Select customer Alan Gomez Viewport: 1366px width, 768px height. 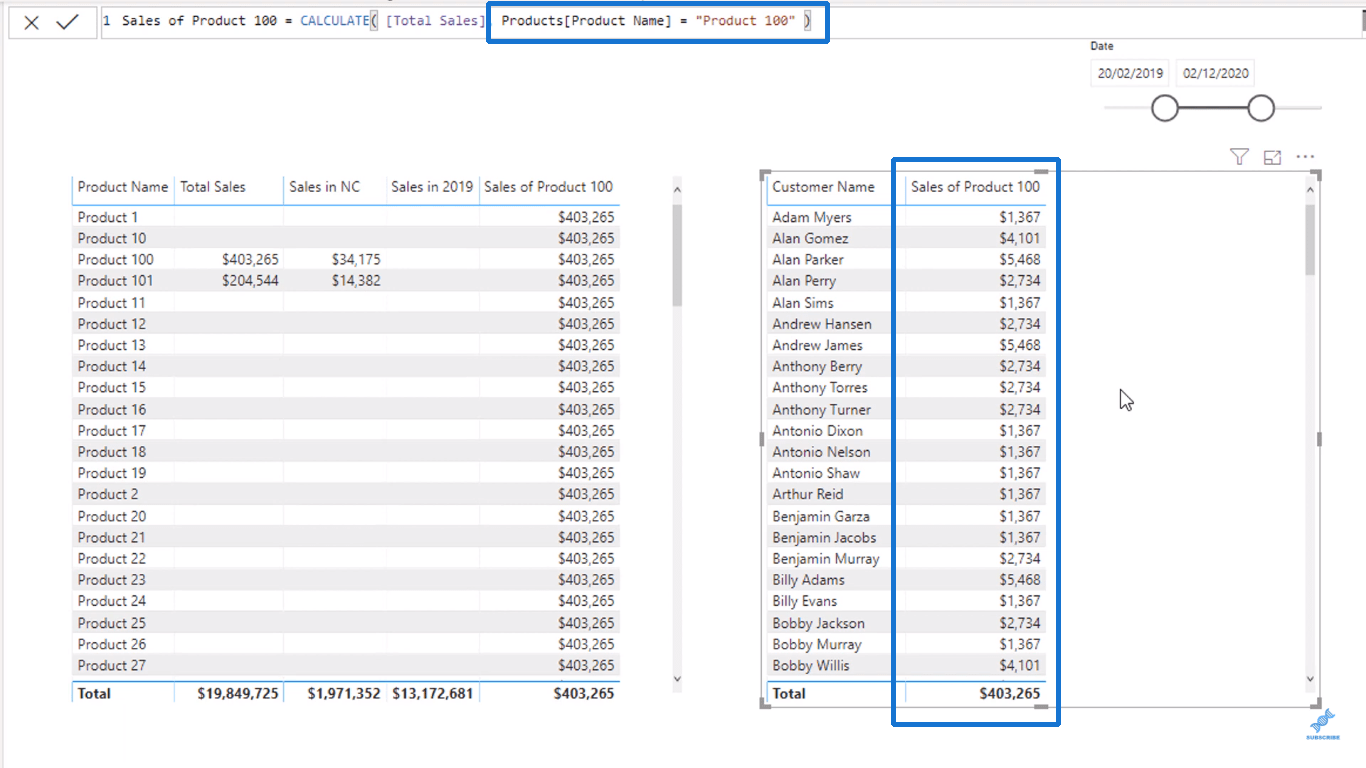pos(810,239)
